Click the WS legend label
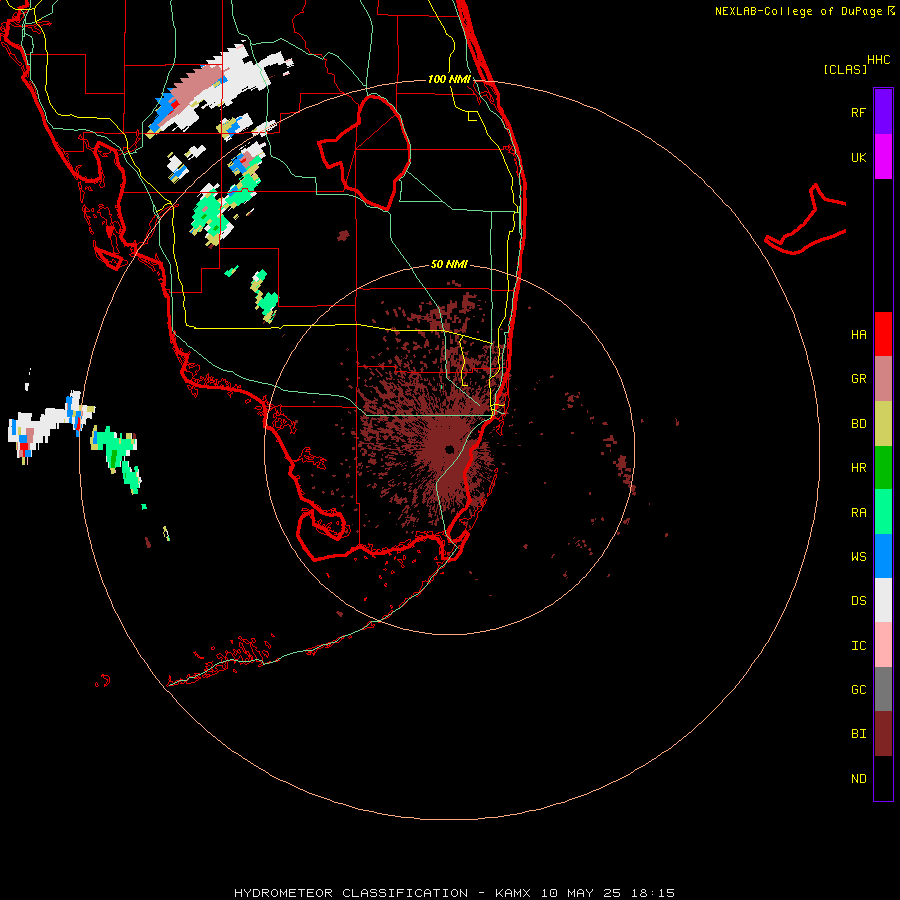This screenshot has height=900, width=900. pyautogui.click(x=858, y=557)
